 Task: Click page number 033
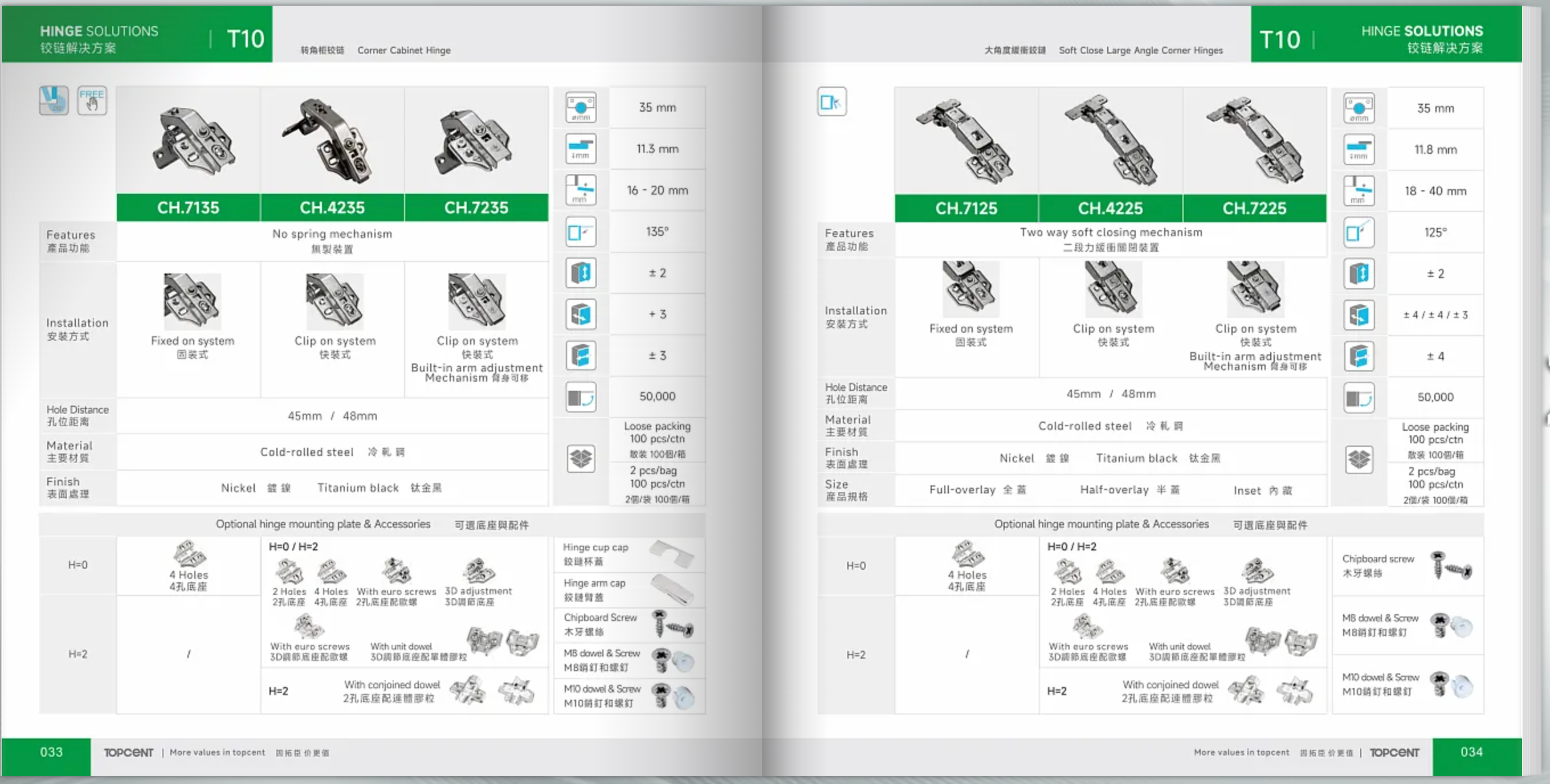tap(51, 752)
